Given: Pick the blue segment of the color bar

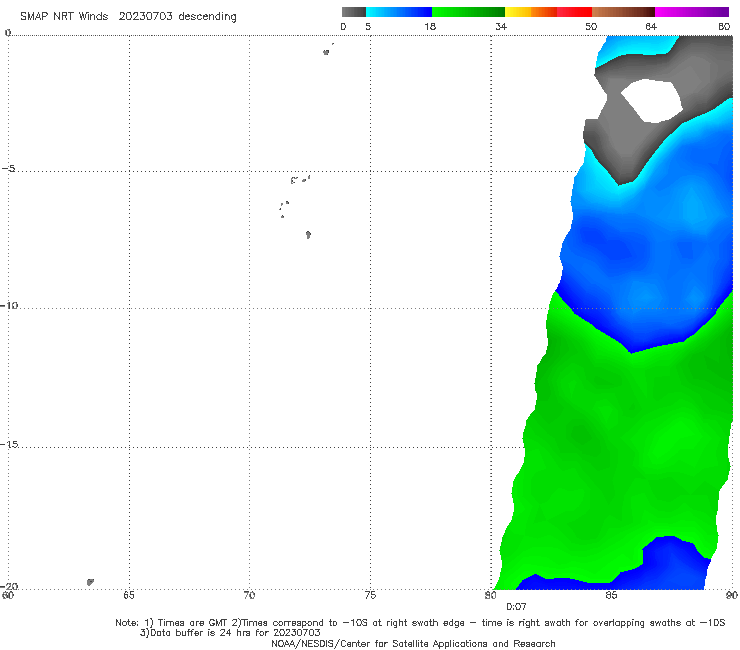Looking at the screenshot, I should (399, 12).
